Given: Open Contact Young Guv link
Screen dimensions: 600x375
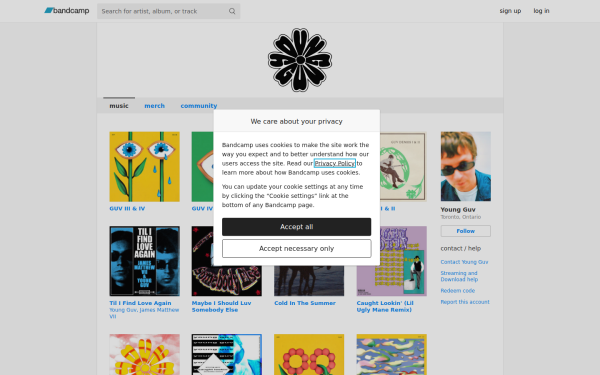Looking at the screenshot, I should [464, 262].
